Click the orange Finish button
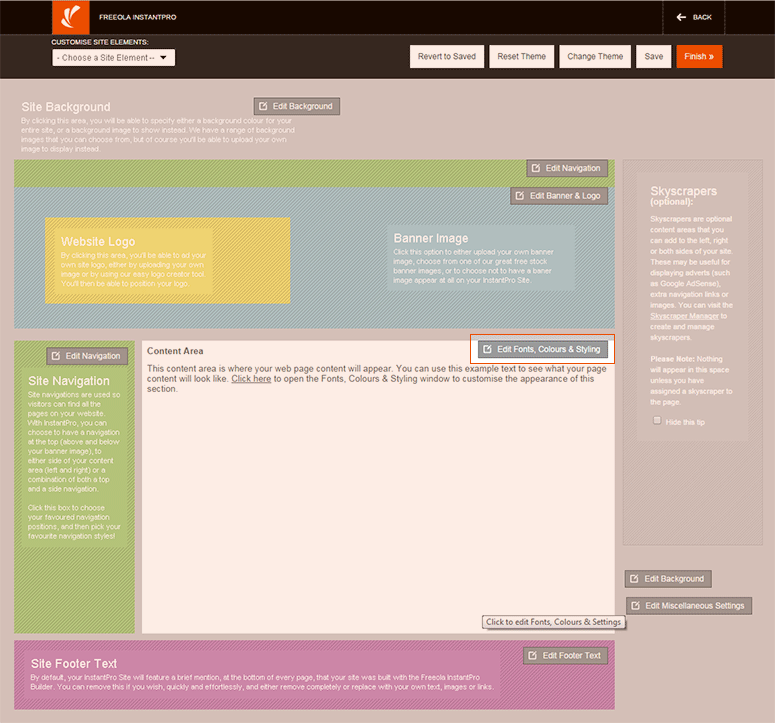 [699, 56]
